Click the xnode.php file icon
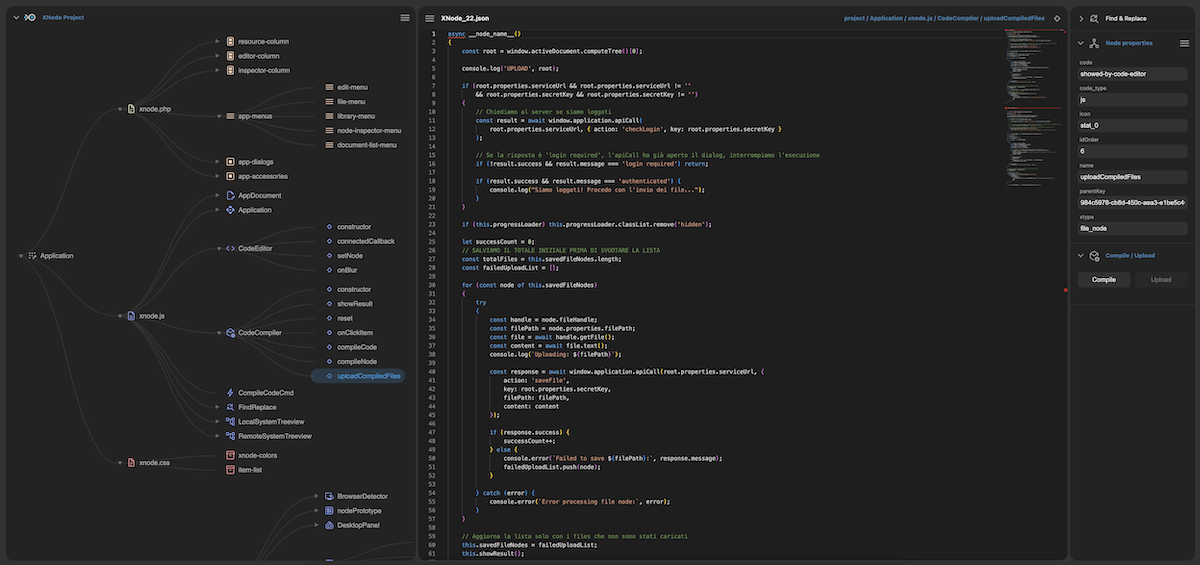The image size is (1200, 565). click(131, 108)
